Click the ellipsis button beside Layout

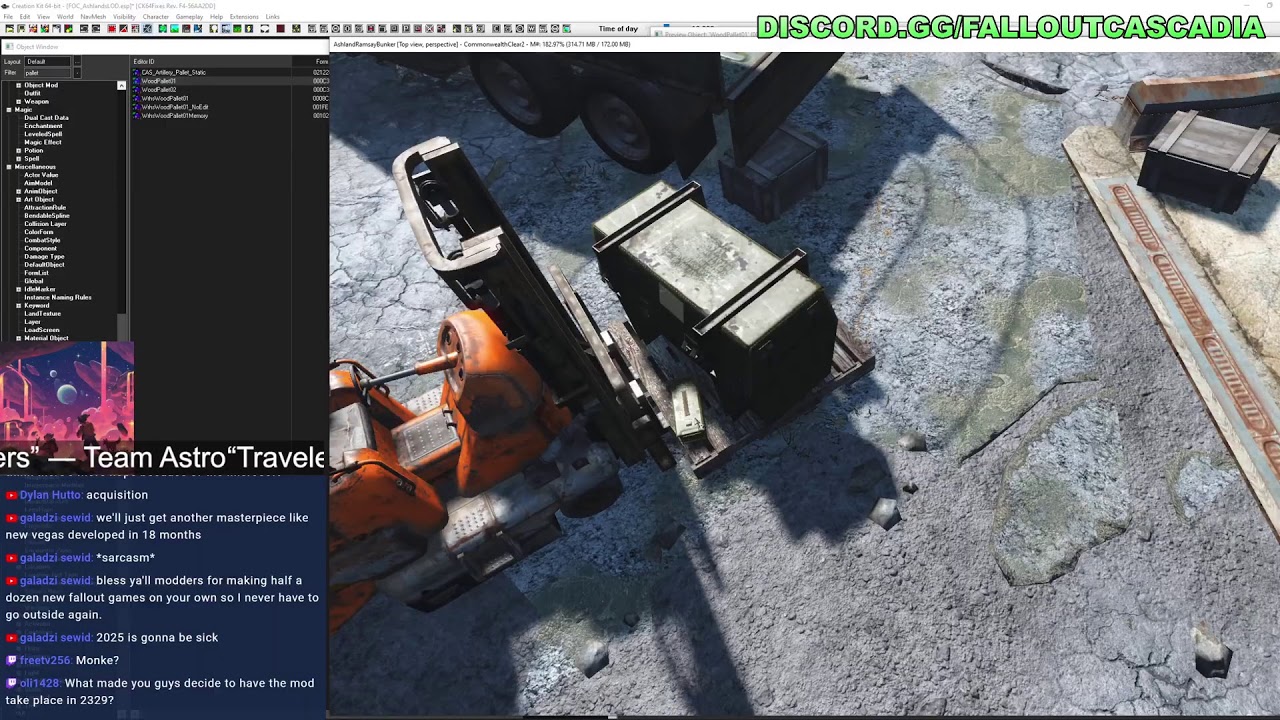coord(77,62)
